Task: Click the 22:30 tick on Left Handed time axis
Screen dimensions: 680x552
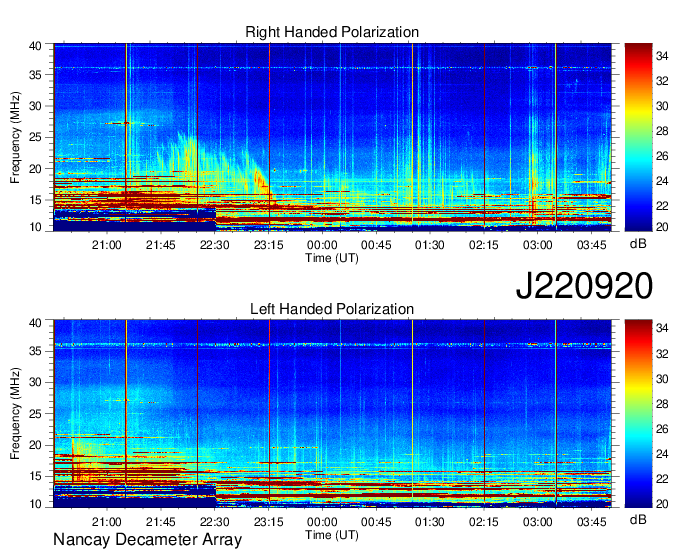Action: click(x=215, y=522)
